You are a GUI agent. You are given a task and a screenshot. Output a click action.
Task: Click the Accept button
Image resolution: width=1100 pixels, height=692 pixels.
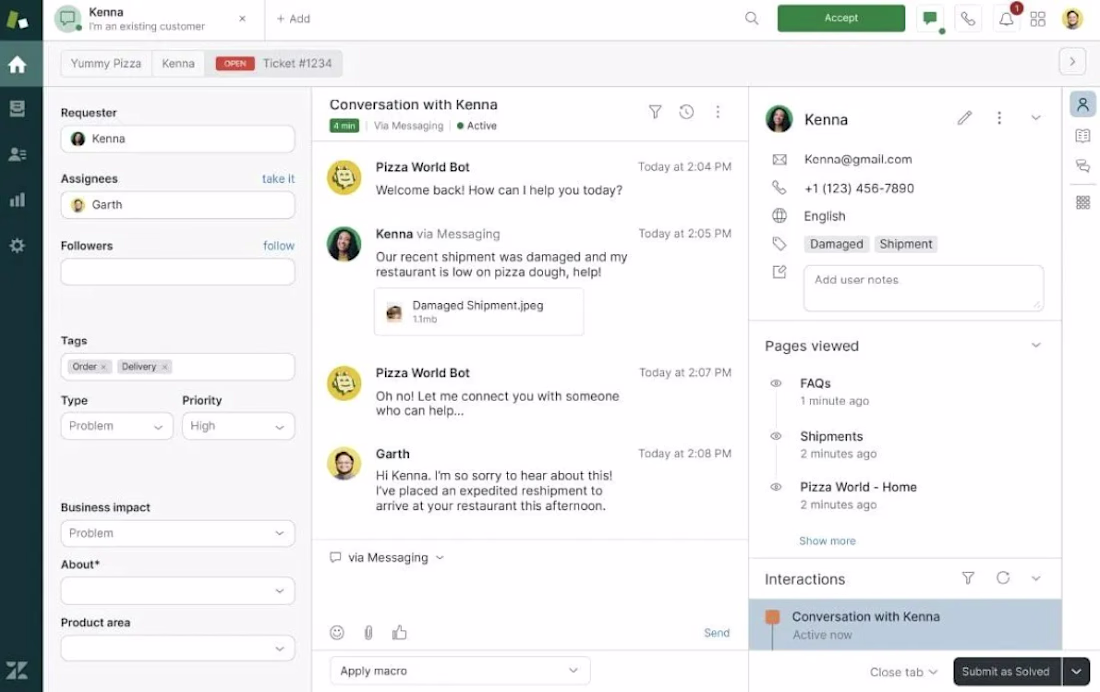pos(841,18)
